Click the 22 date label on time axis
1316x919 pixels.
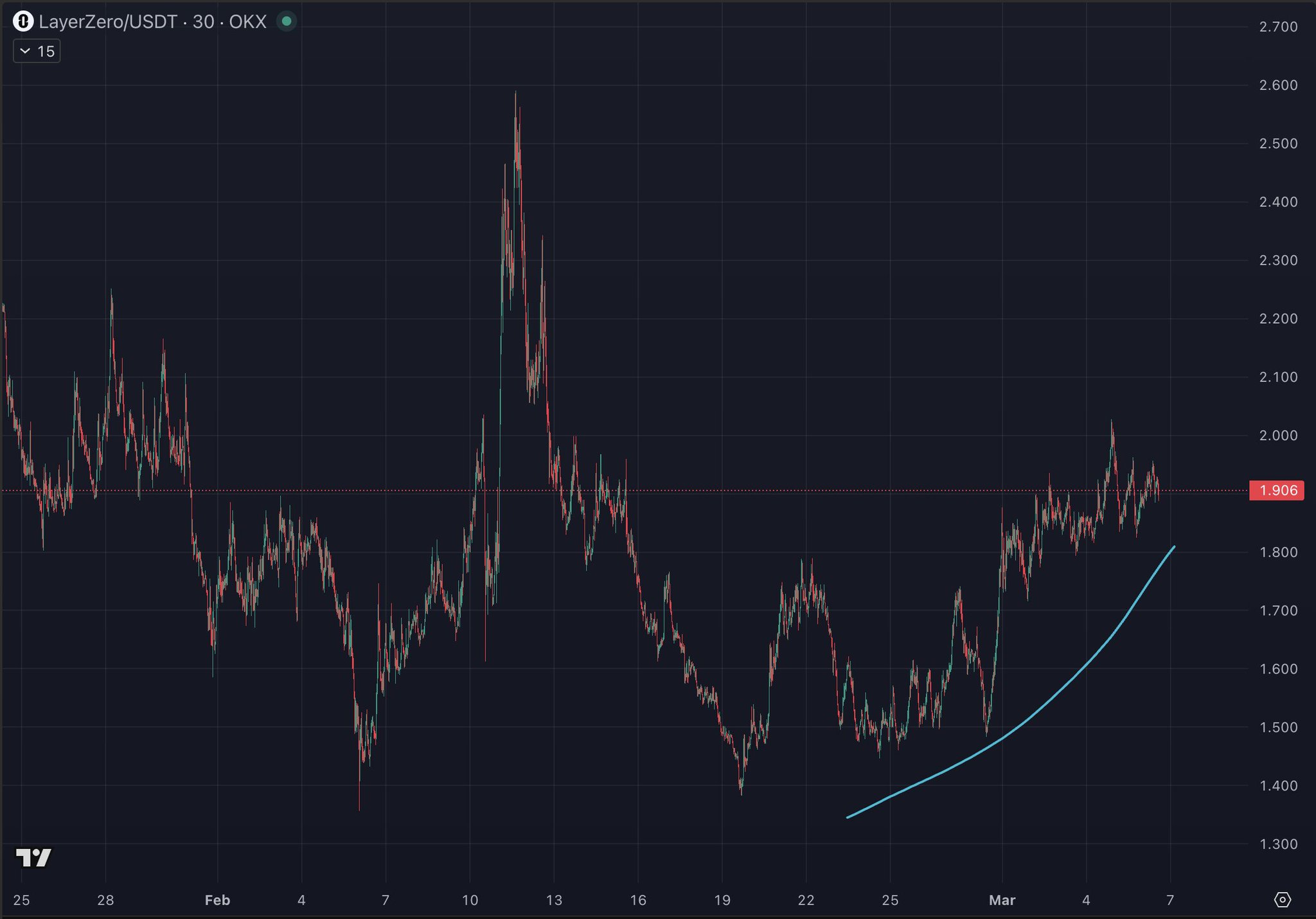(806, 900)
